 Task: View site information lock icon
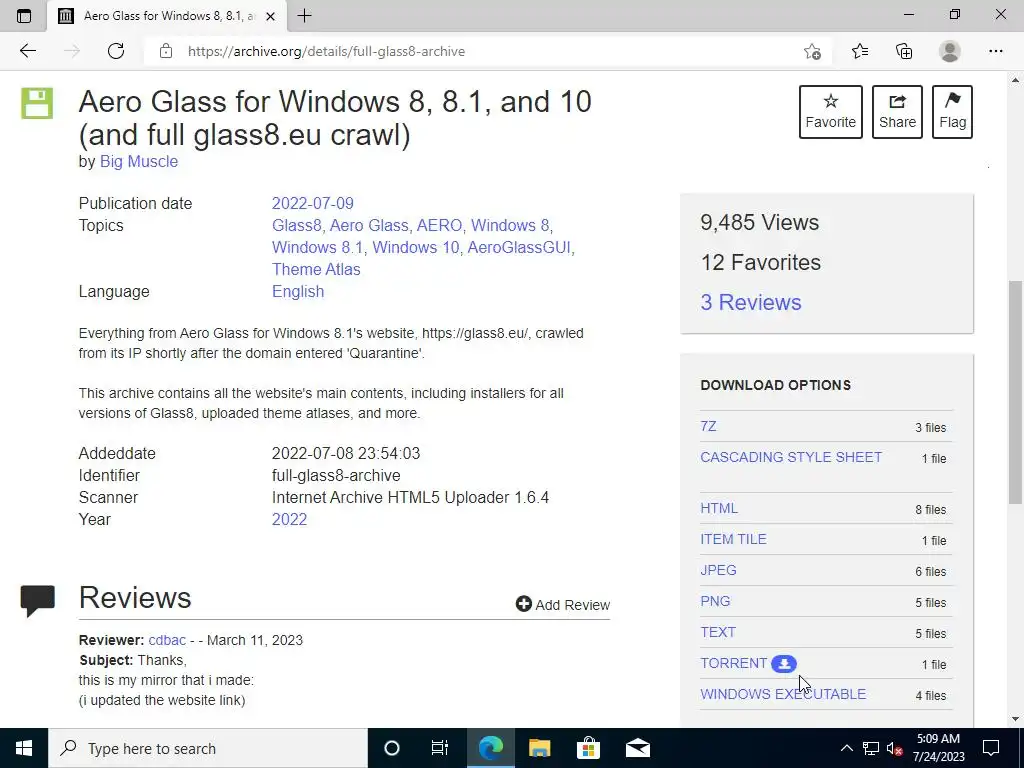(166, 51)
